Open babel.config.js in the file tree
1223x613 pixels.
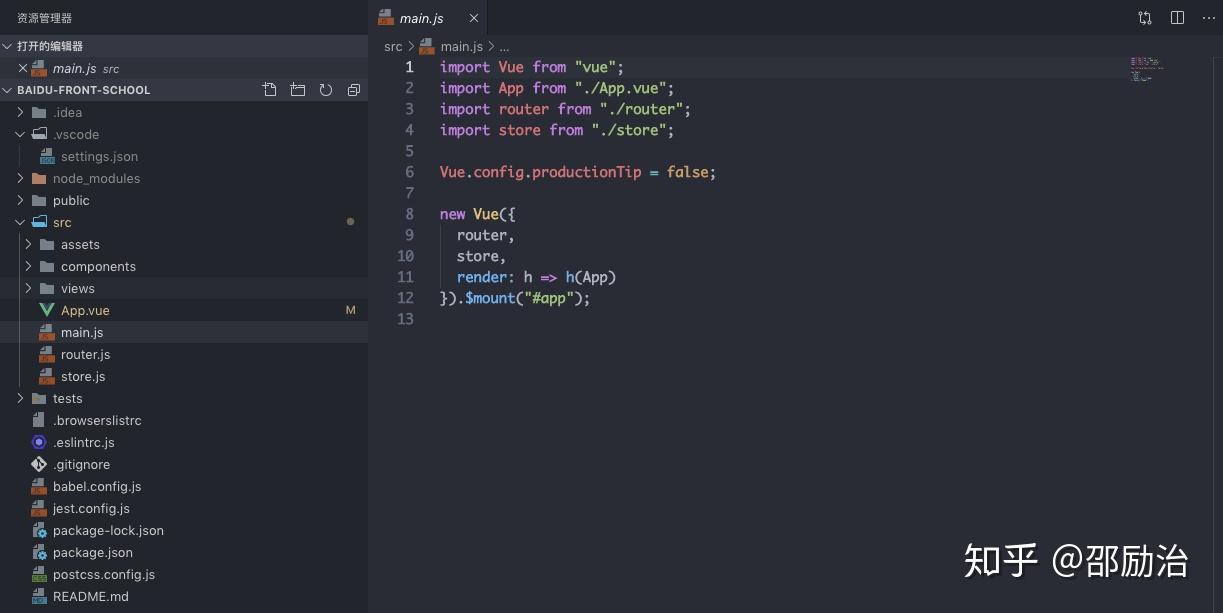point(184,486)
